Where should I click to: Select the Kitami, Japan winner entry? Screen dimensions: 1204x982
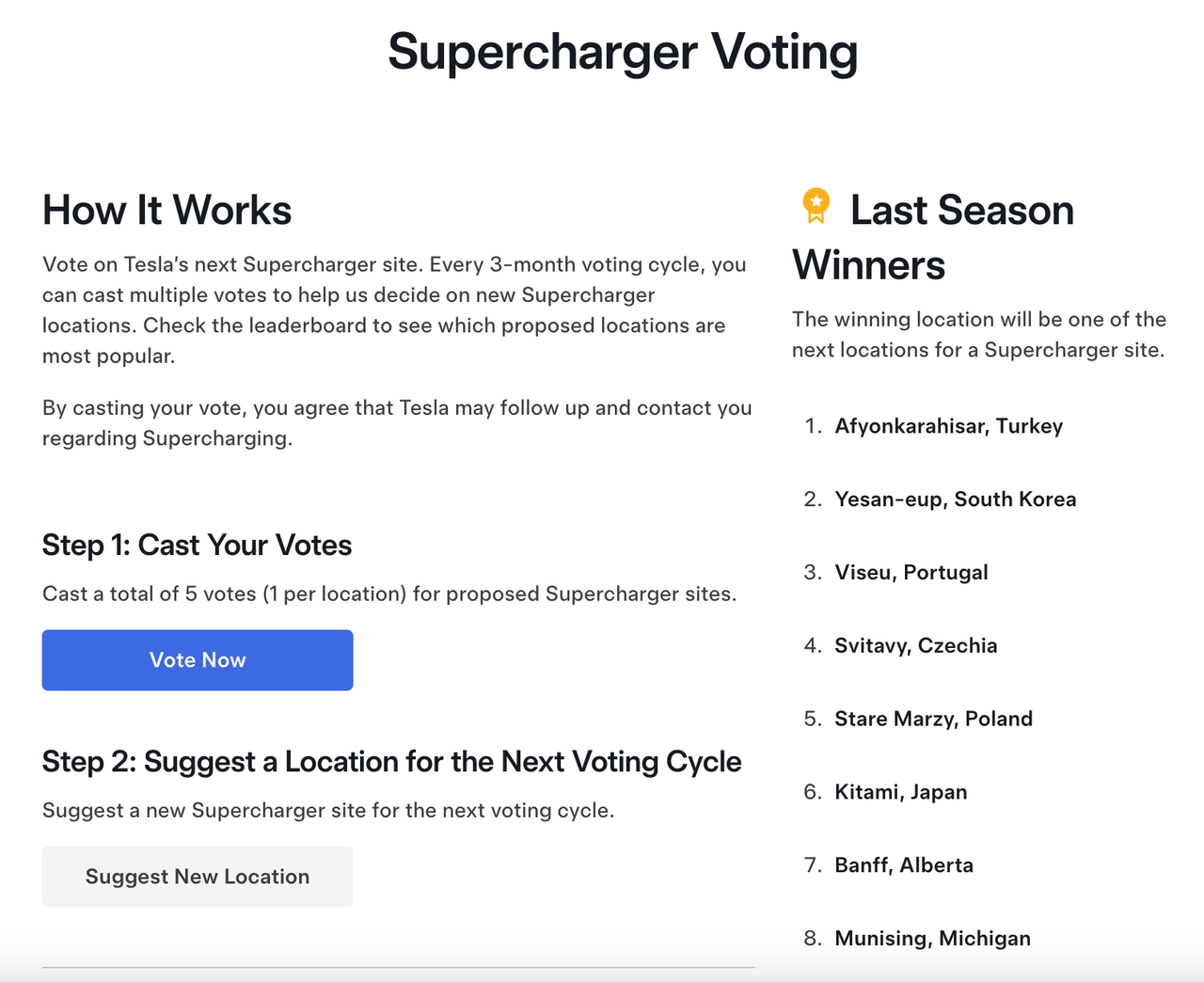900,792
